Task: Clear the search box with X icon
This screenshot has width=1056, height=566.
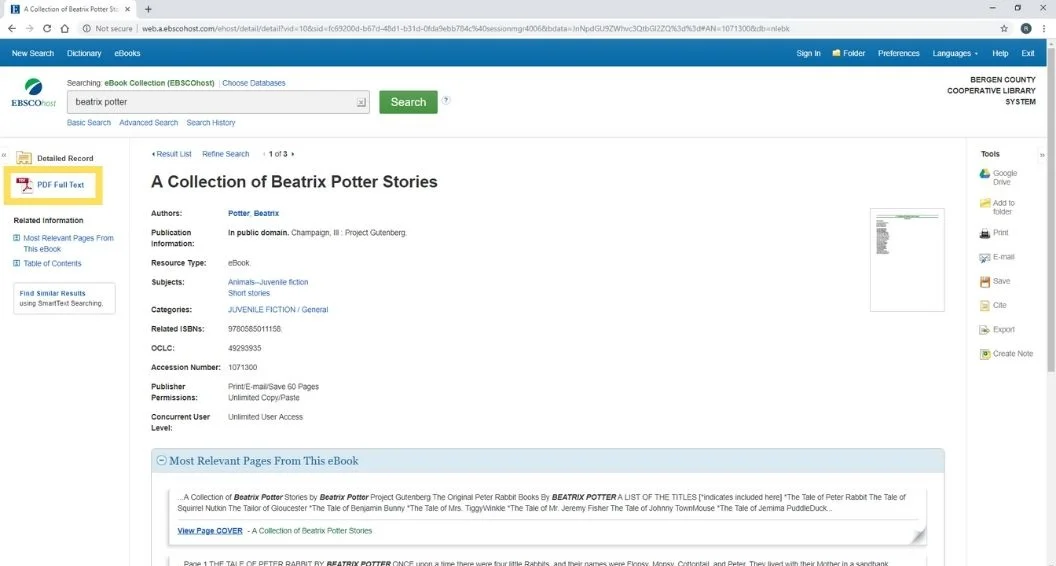Action: coord(361,102)
